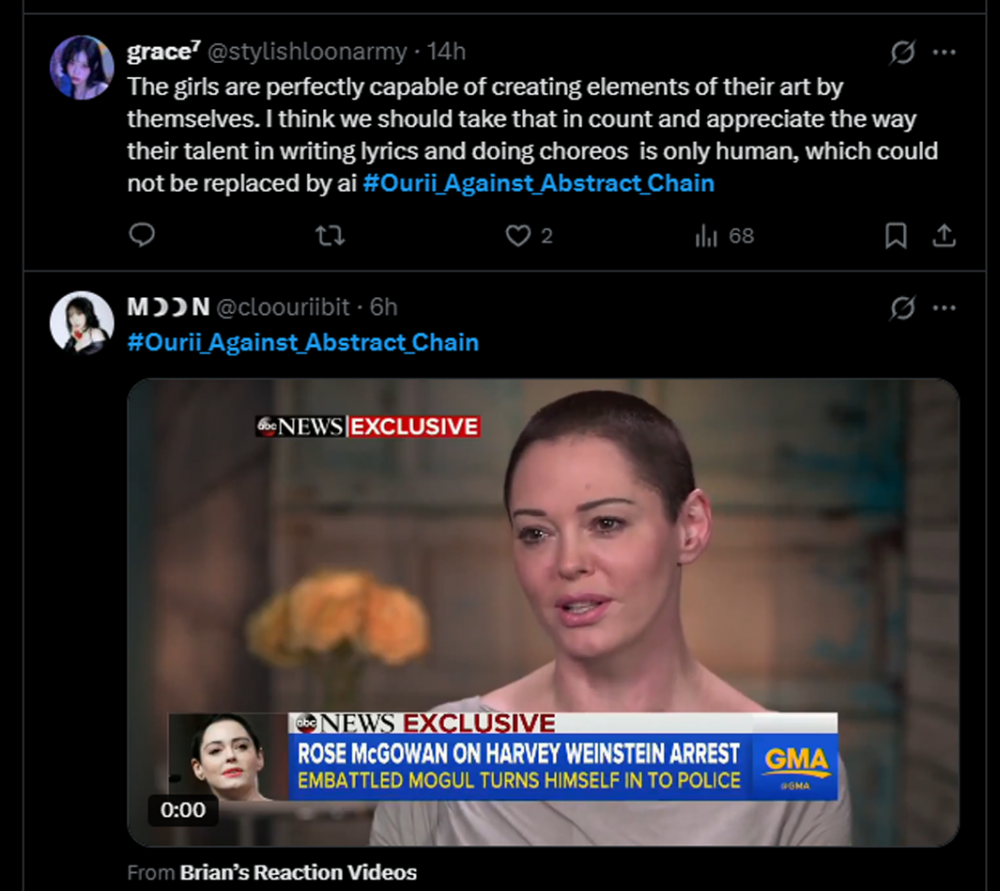Screen dimensions: 1000x891
Task: Share grace's tweet
Action: pos(944,235)
